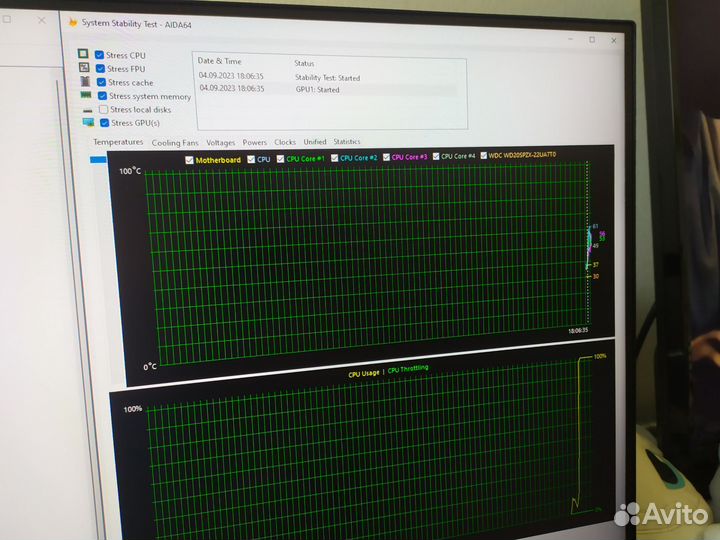
Task: Switch to the Cooling Fans tab
Action: click(175, 143)
